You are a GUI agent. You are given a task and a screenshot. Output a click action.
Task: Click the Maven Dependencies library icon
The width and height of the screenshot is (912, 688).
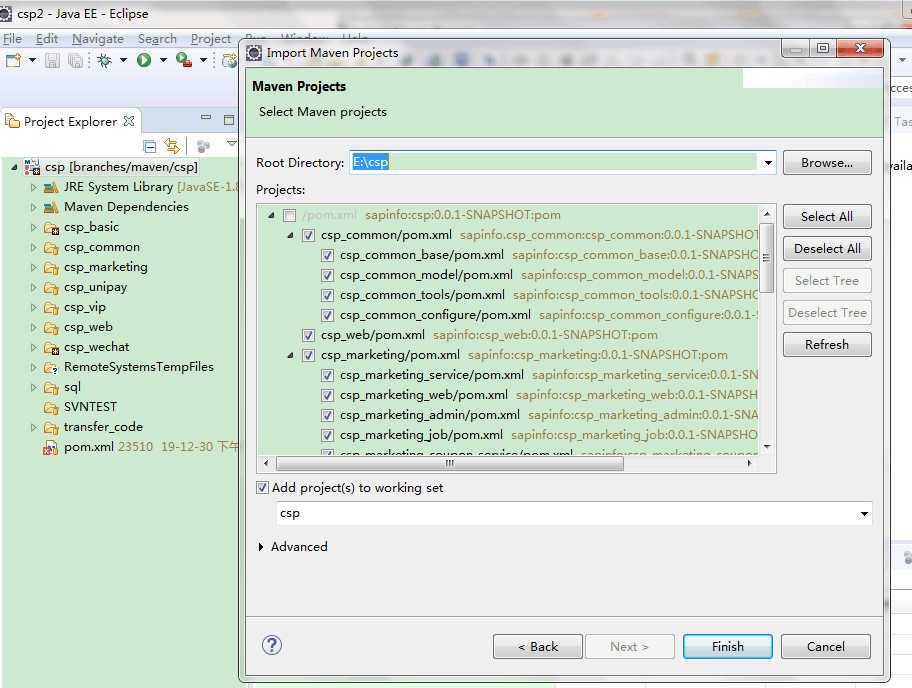click(51, 207)
